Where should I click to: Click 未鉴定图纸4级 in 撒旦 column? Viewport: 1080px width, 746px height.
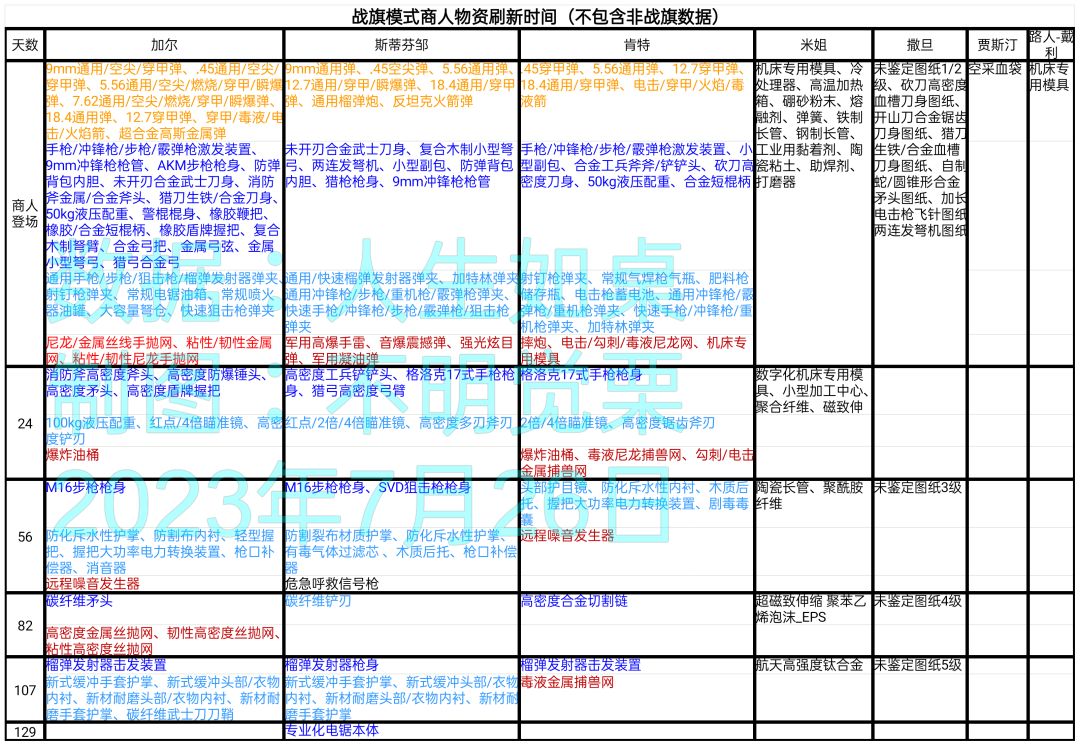(917, 600)
